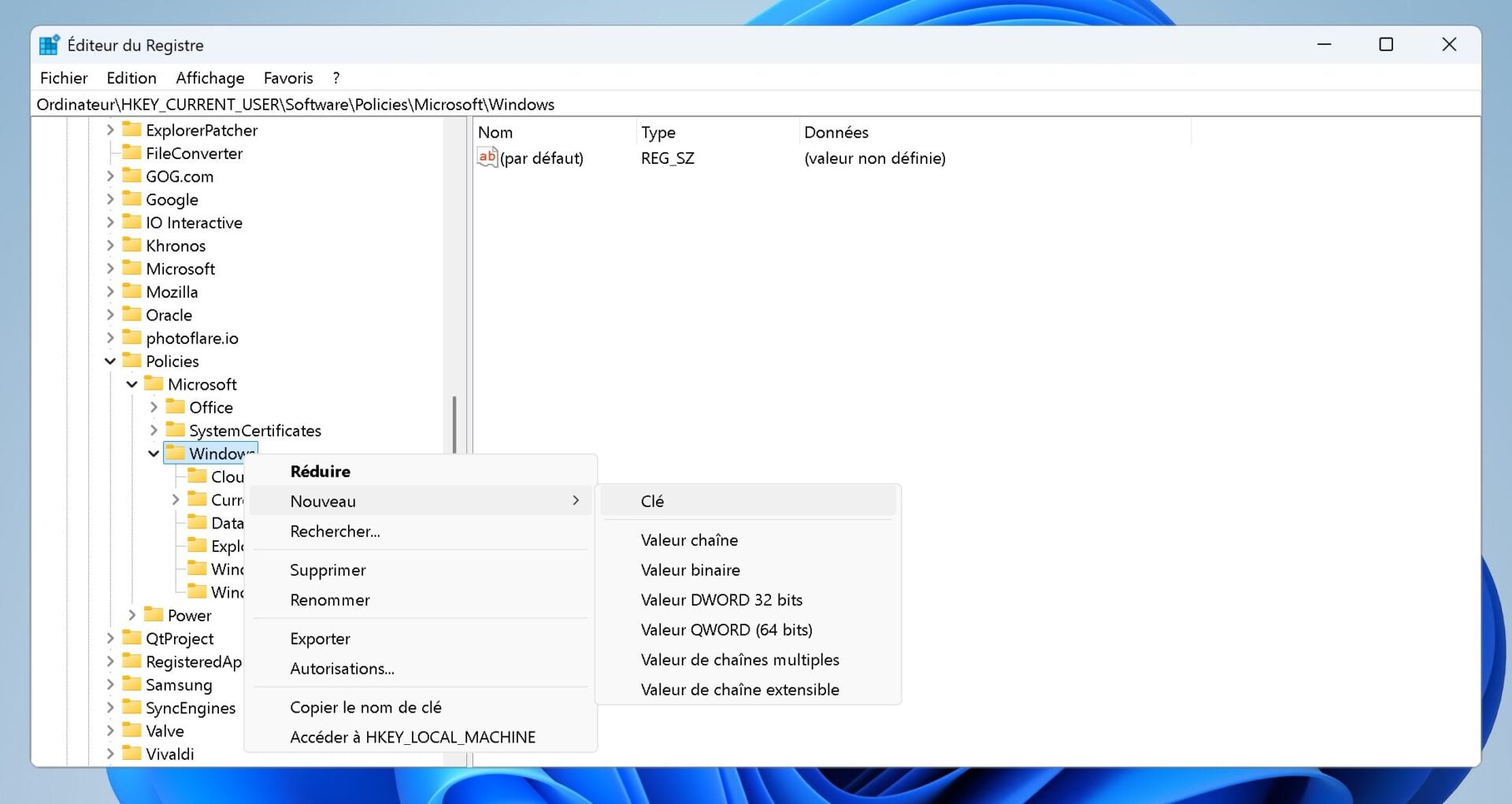
Task: Click the Office folder icon
Action: [175, 406]
